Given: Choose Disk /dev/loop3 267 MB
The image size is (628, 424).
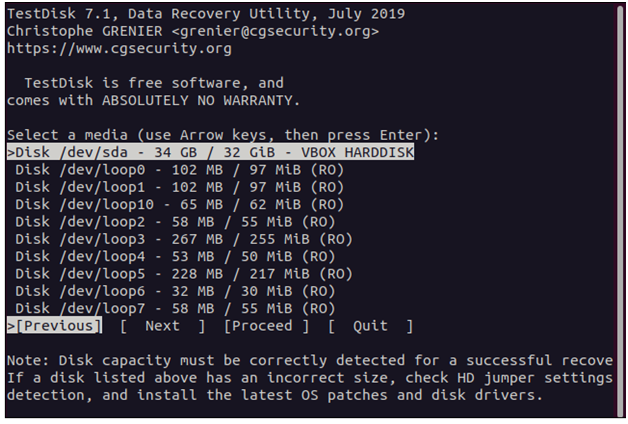Looking at the screenshot, I should click(x=184, y=239).
